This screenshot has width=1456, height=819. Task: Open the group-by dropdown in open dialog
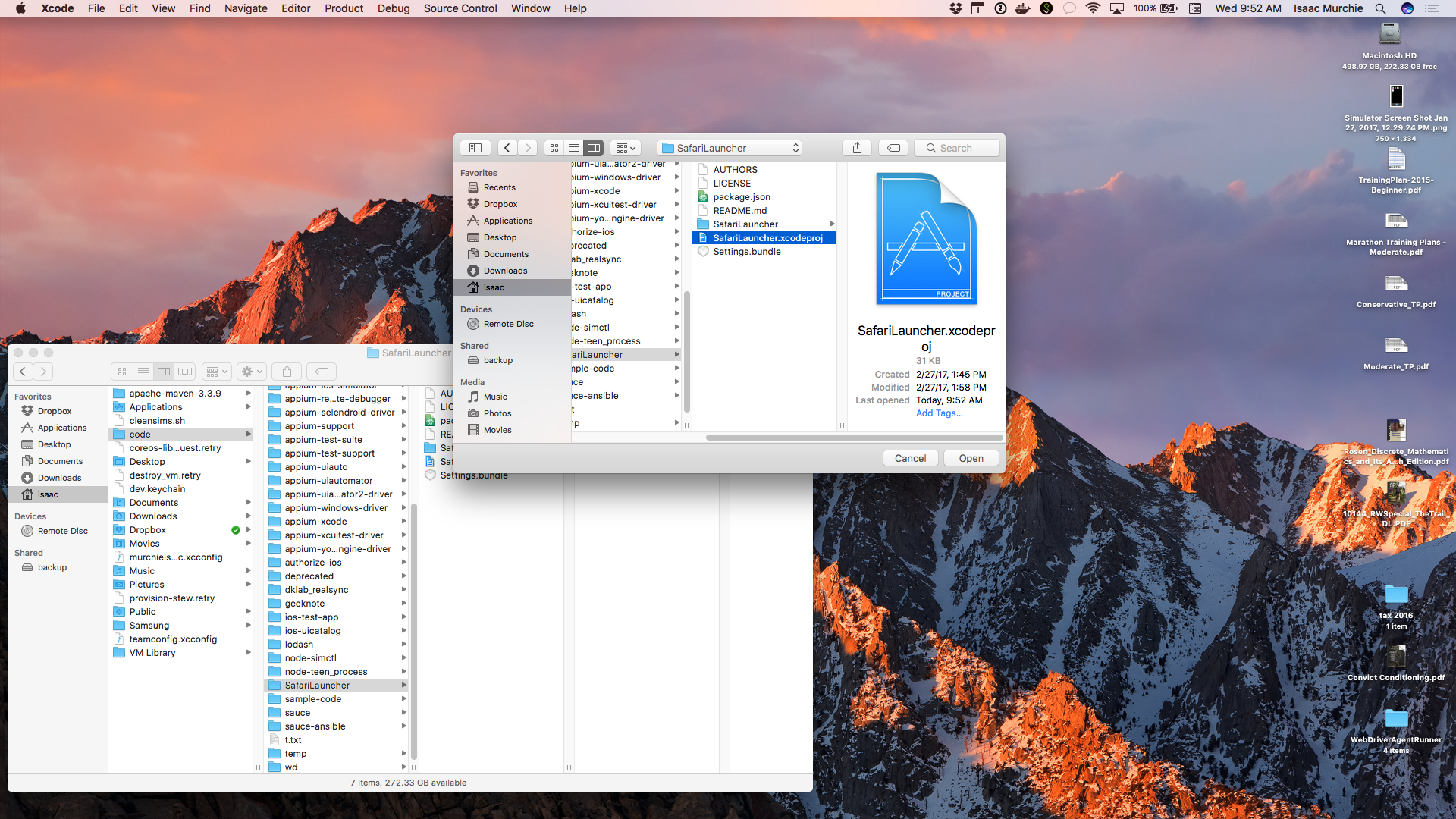pyautogui.click(x=626, y=148)
